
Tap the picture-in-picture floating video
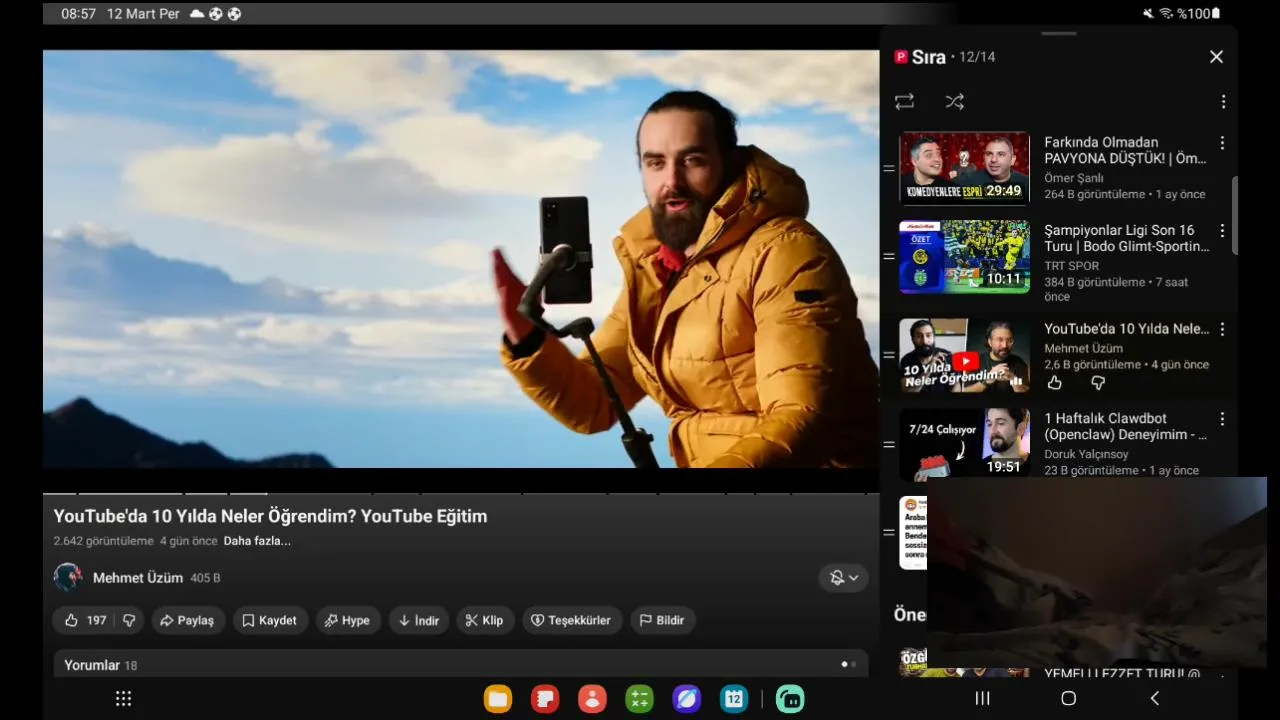click(x=1097, y=572)
